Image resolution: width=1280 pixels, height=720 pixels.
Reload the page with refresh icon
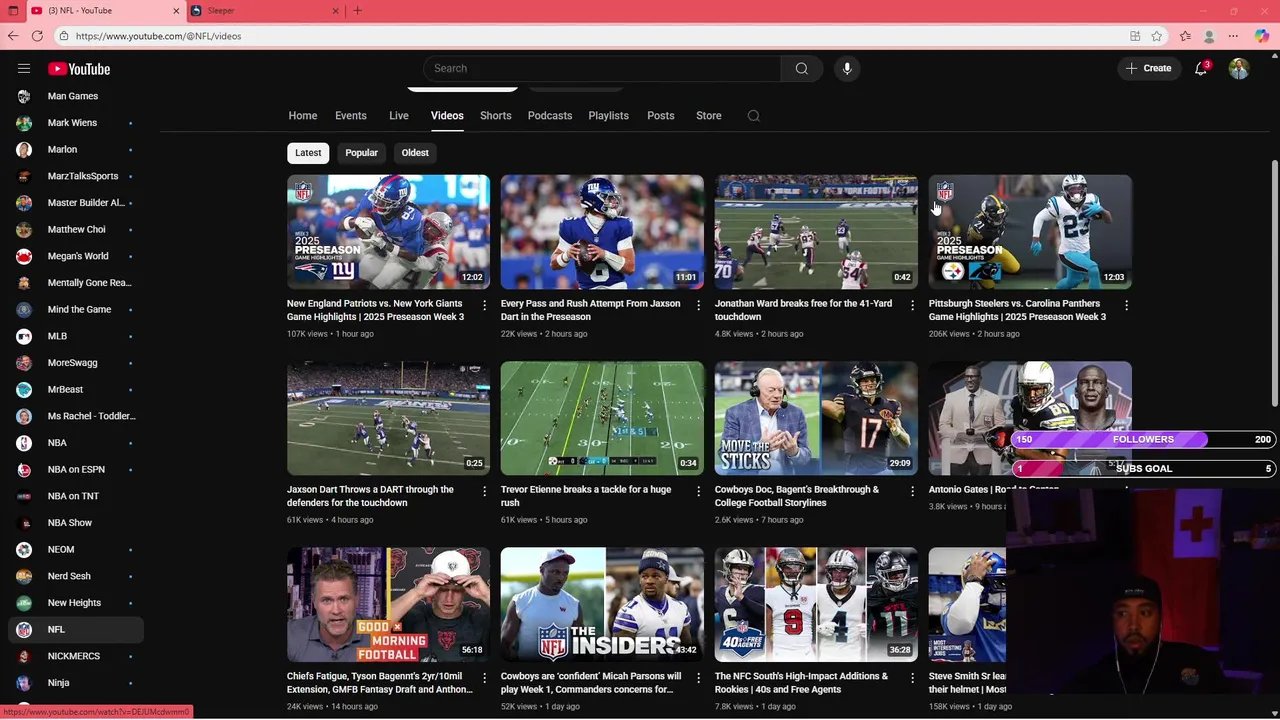(37, 36)
